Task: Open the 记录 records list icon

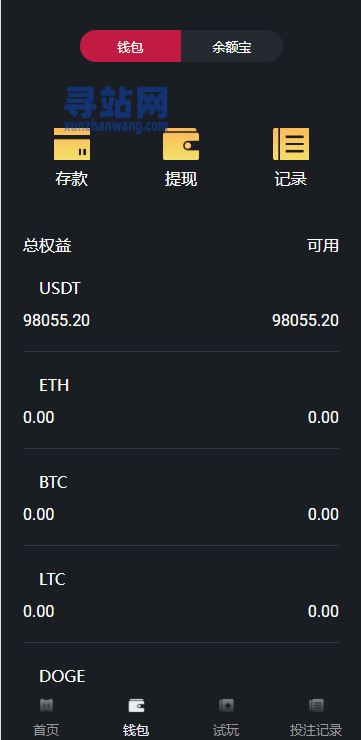Action: [291, 144]
